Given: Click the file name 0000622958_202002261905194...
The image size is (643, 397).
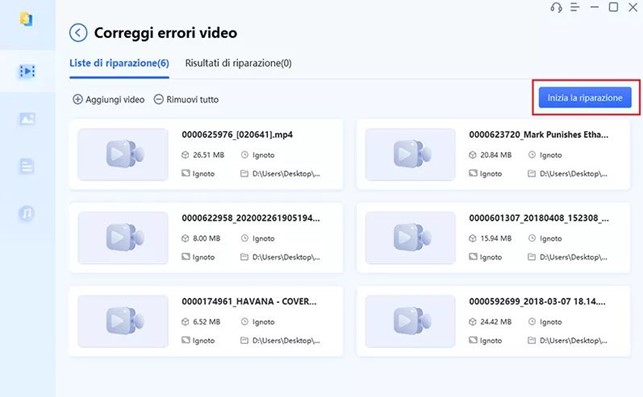Looking at the screenshot, I should tap(251, 218).
